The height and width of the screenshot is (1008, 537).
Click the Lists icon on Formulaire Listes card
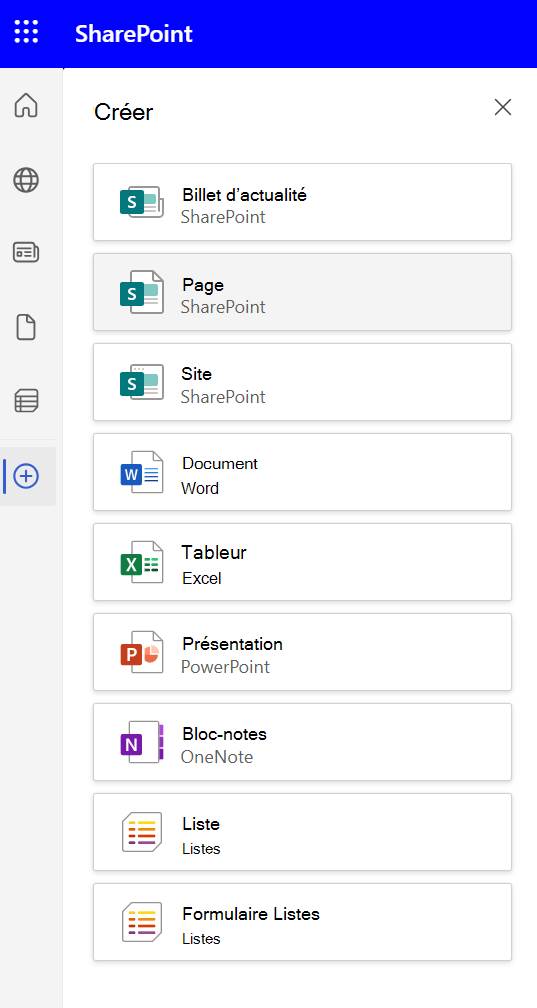pos(142,922)
